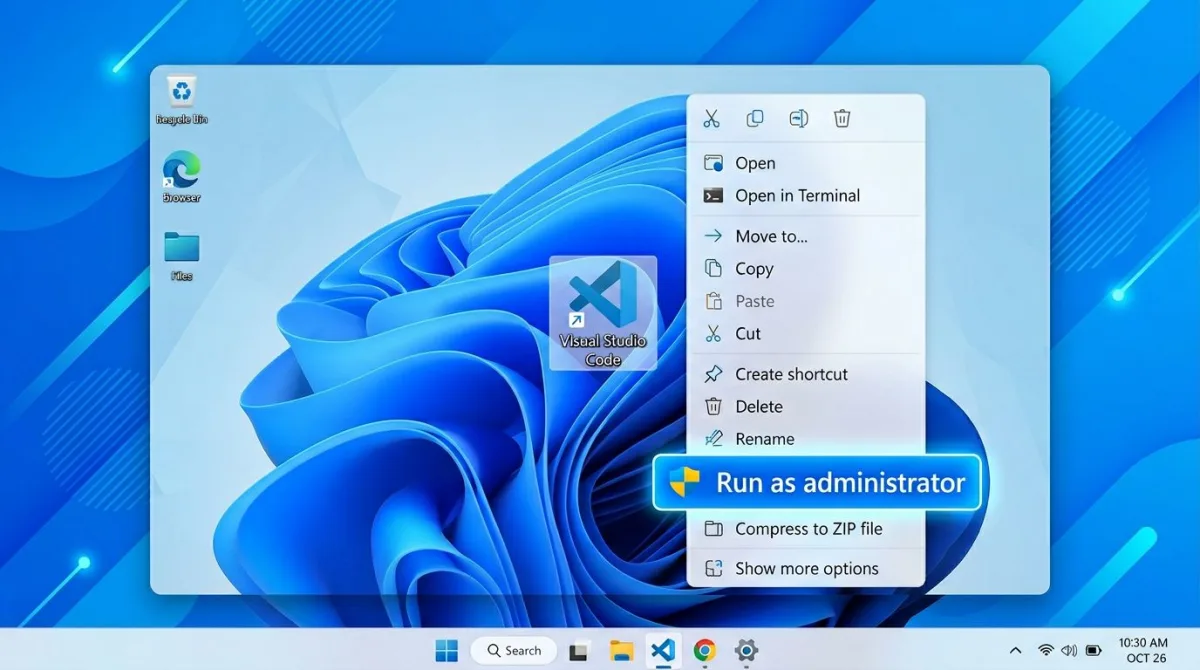Click the taskbar Search box
Image resolution: width=1200 pixels, height=670 pixels.
click(514, 651)
